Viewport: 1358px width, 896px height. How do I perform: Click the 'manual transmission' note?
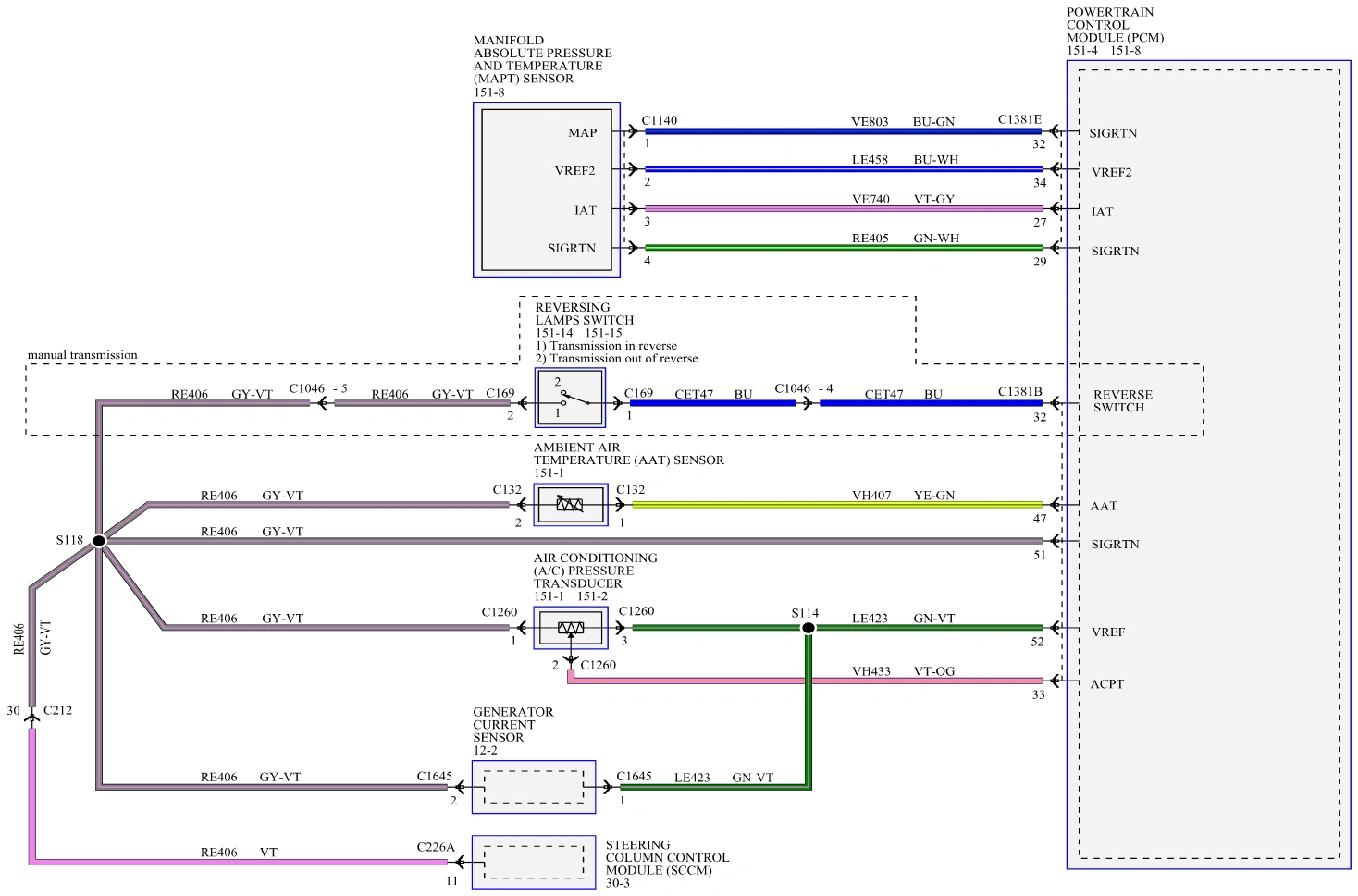click(x=82, y=354)
